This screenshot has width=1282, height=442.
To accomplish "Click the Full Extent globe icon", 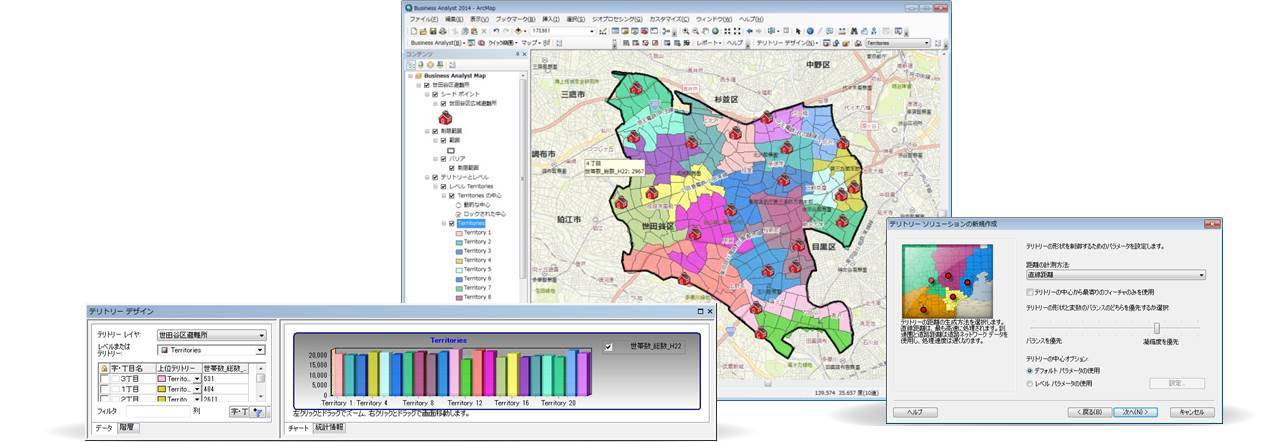I will [x=715, y=31].
